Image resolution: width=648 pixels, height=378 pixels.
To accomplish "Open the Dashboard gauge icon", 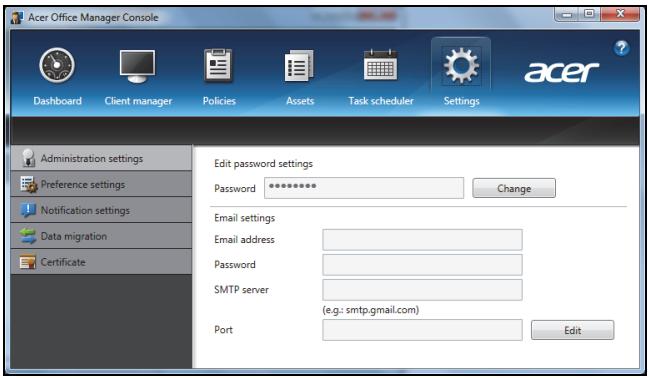I will pyautogui.click(x=57, y=65).
